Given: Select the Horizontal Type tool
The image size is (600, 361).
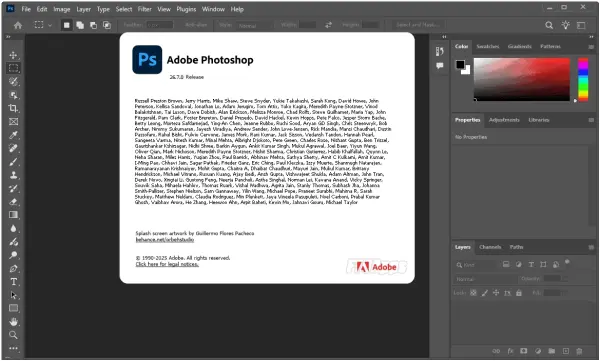Looking at the screenshot, I should point(13,282).
